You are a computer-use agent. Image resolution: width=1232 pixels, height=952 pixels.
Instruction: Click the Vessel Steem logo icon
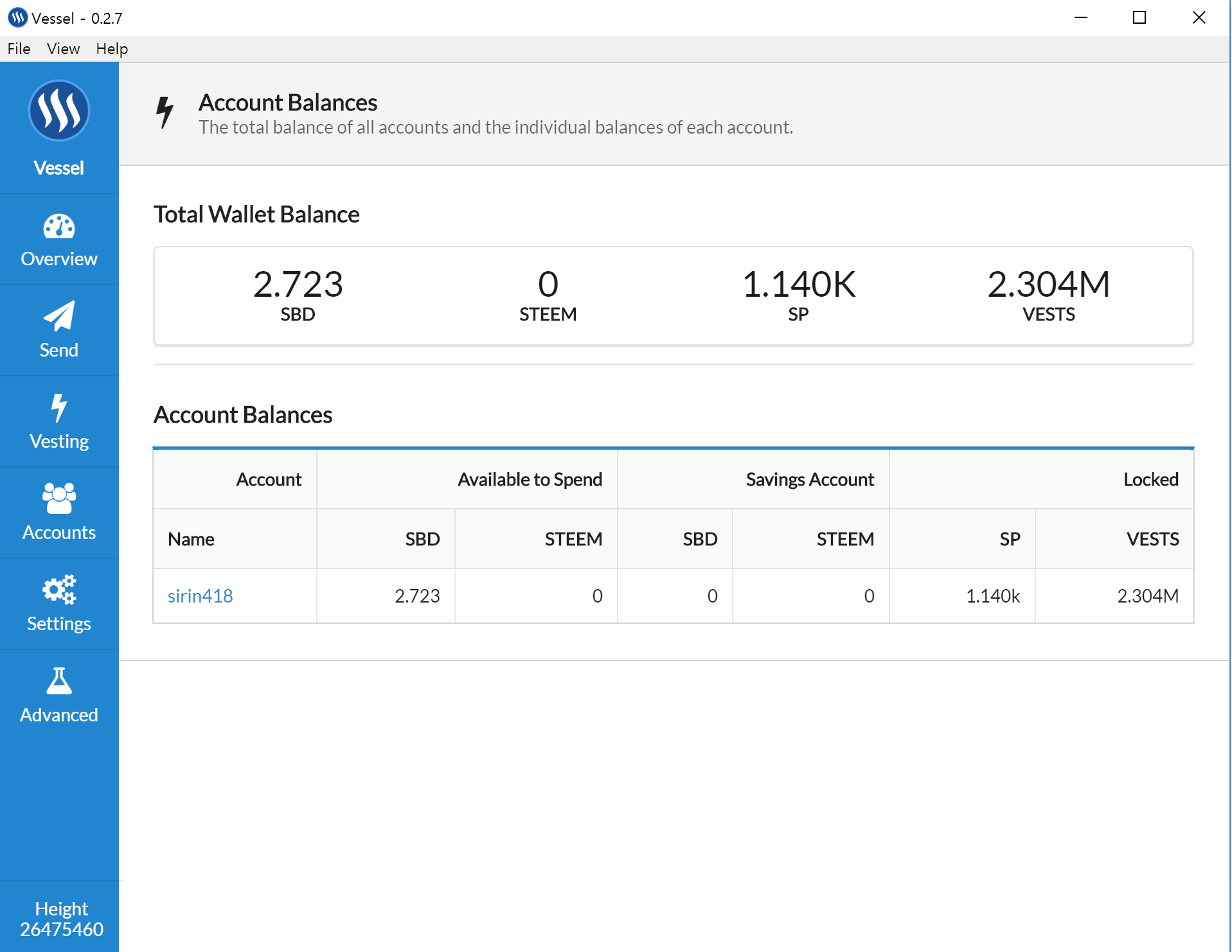click(x=59, y=111)
